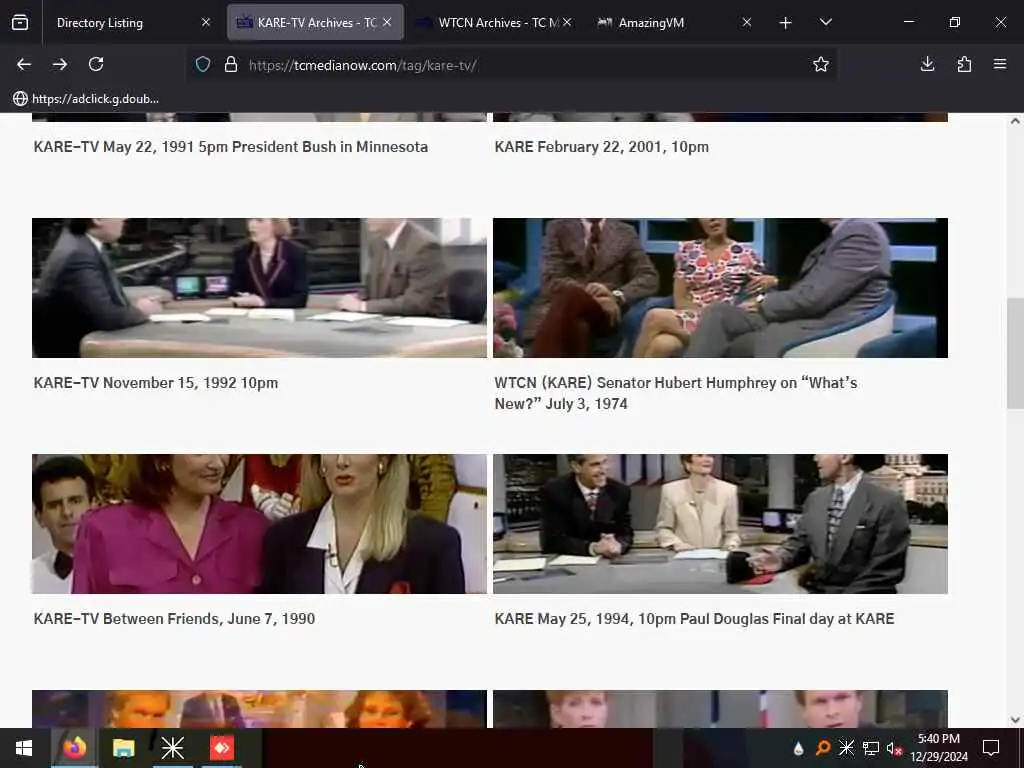Click thumbnail of November 15, 1992 newscast
1024x768 pixels.
[259, 288]
